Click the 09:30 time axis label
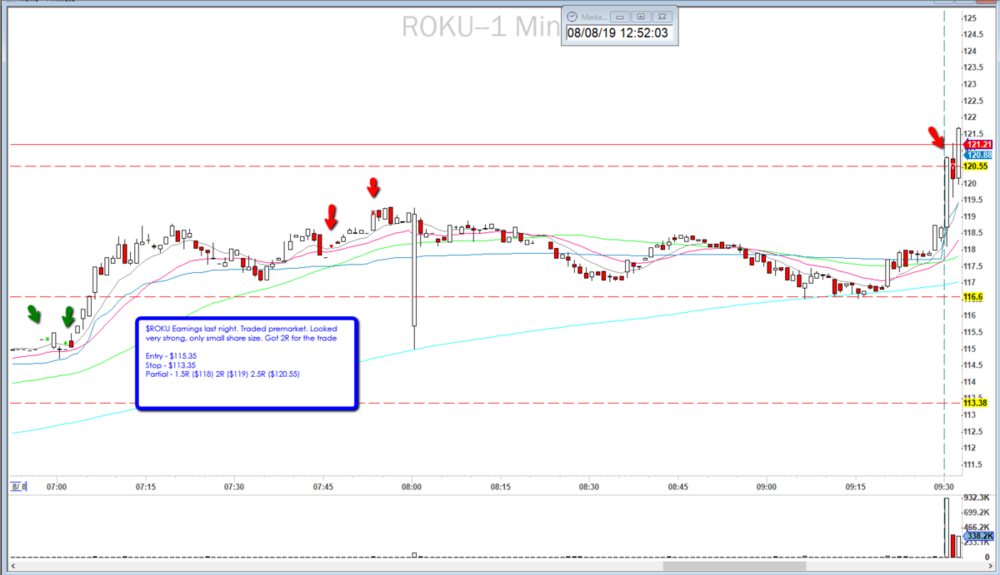1000x575 pixels. click(945, 486)
